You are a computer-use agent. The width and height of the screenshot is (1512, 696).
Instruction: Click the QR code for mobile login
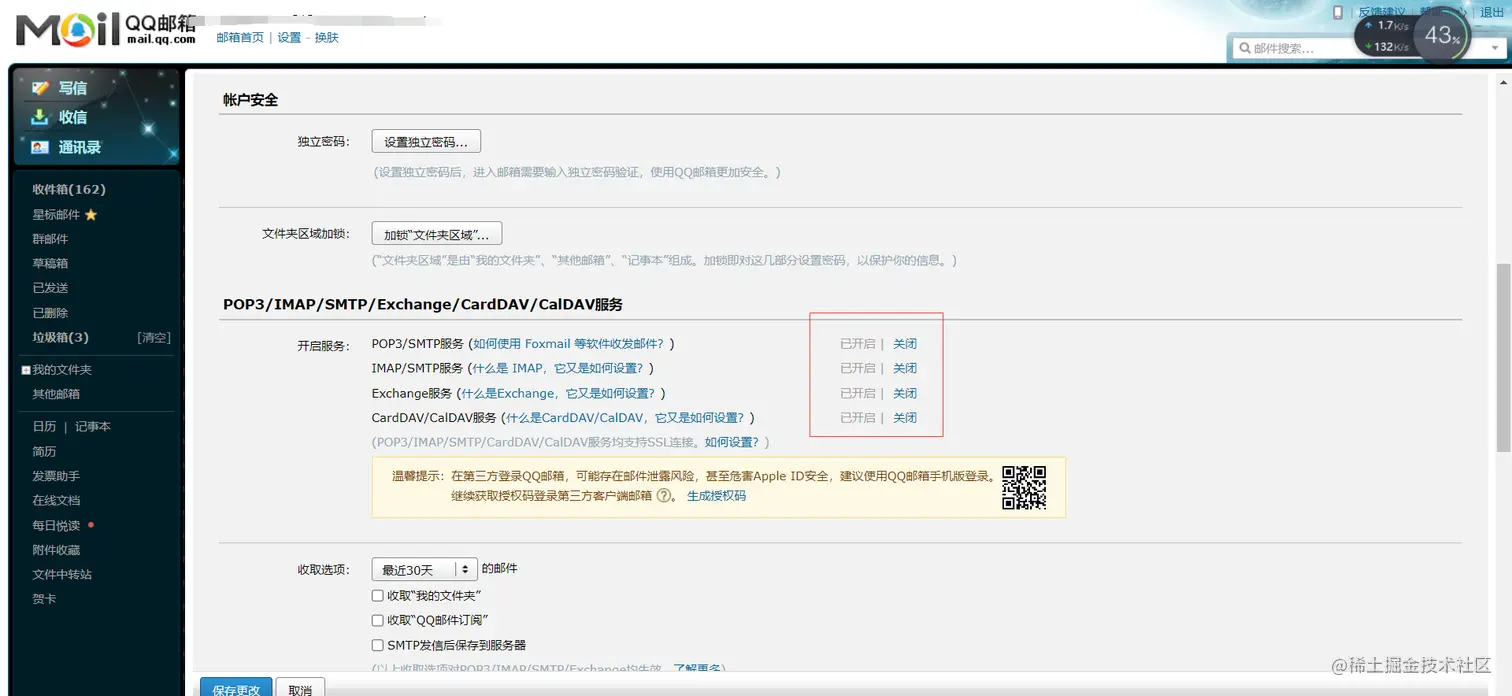pyautogui.click(x=1025, y=487)
